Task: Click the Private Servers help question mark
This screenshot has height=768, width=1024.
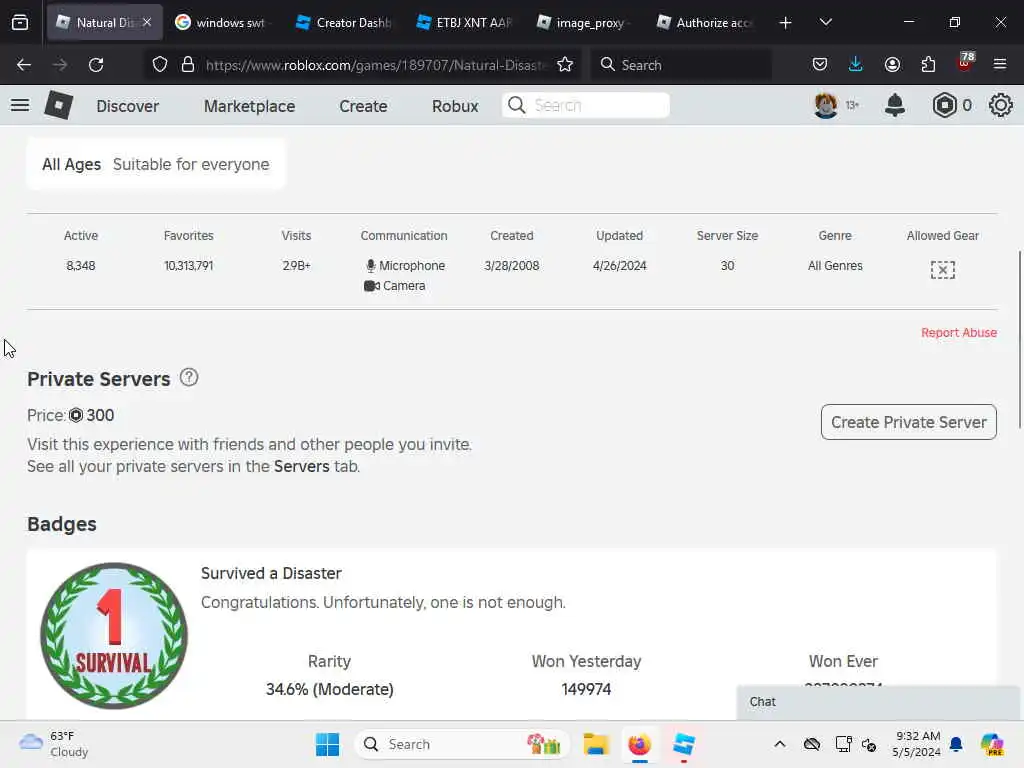Action: [x=189, y=377]
